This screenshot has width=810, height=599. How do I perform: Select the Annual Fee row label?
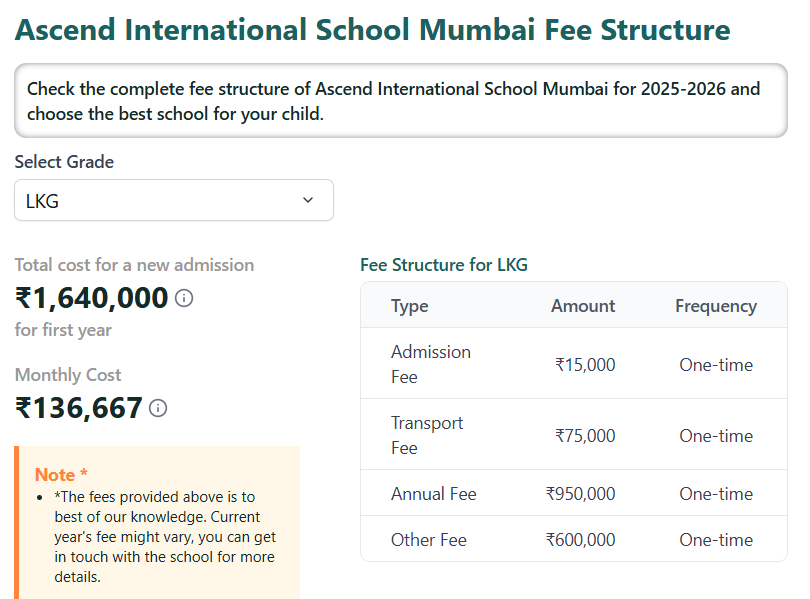[x=433, y=494]
